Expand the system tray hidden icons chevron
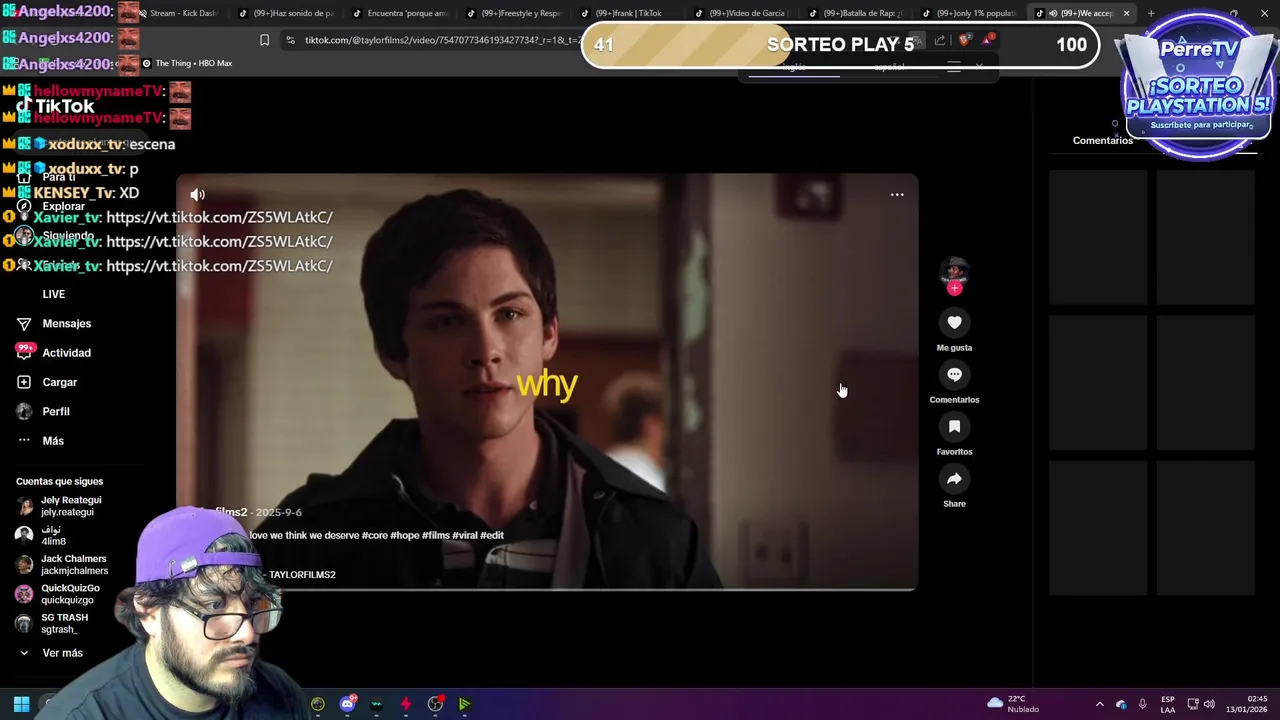The height and width of the screenshot is (720, 1280). pyautogui.click(x=1100, y=704)
